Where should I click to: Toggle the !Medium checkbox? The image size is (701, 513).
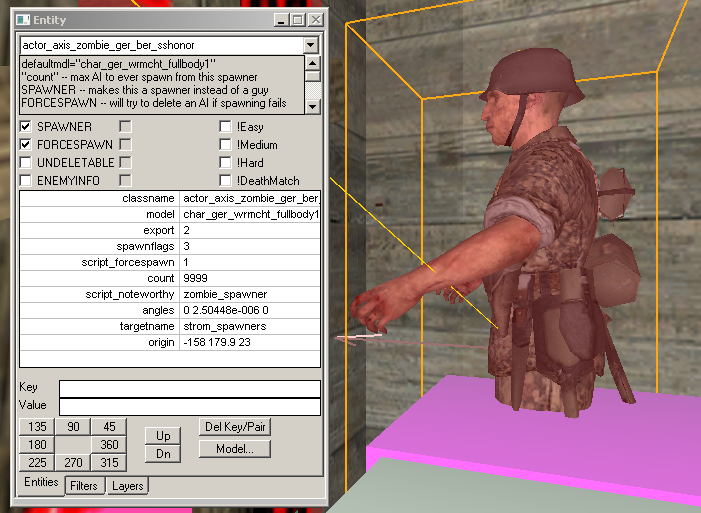coord(225,144)
